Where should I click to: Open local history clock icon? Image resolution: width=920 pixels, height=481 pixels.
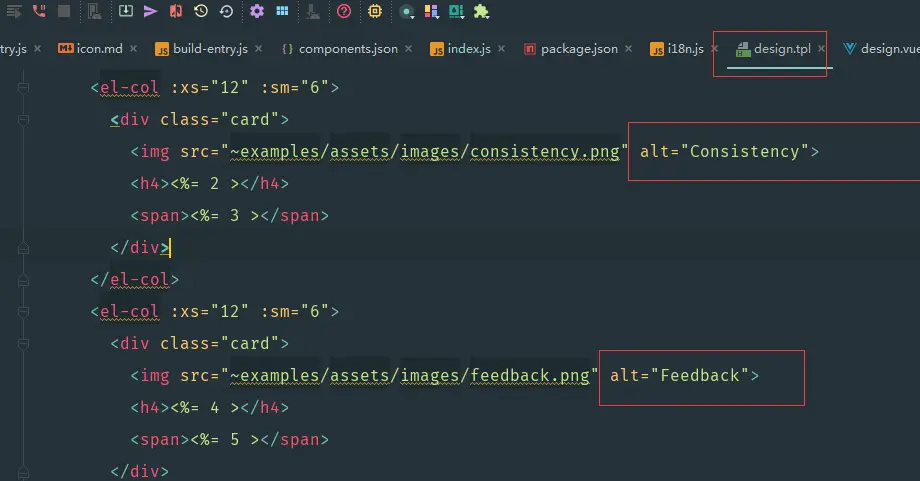201,11
